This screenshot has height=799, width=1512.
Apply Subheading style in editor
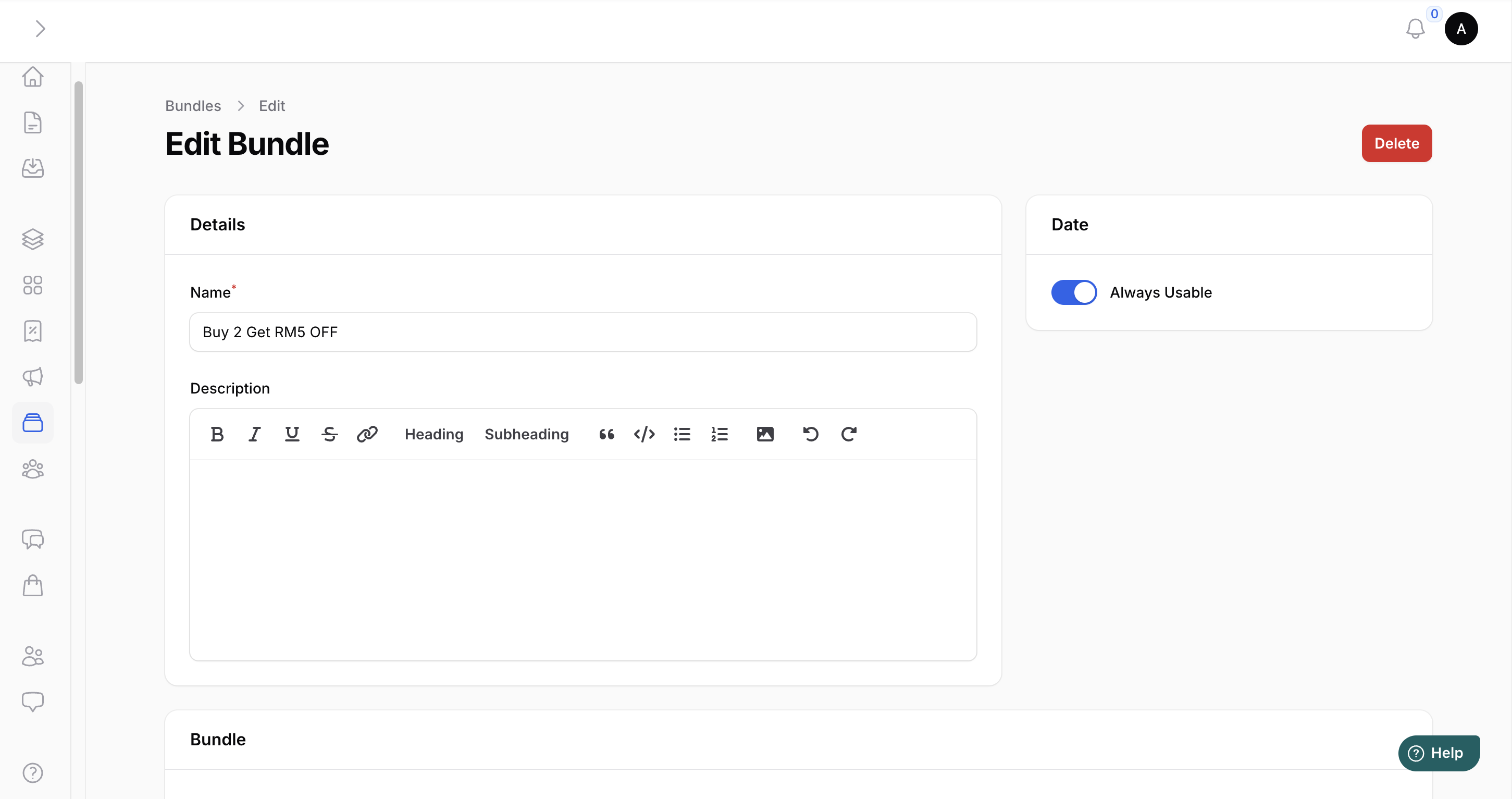527,434
